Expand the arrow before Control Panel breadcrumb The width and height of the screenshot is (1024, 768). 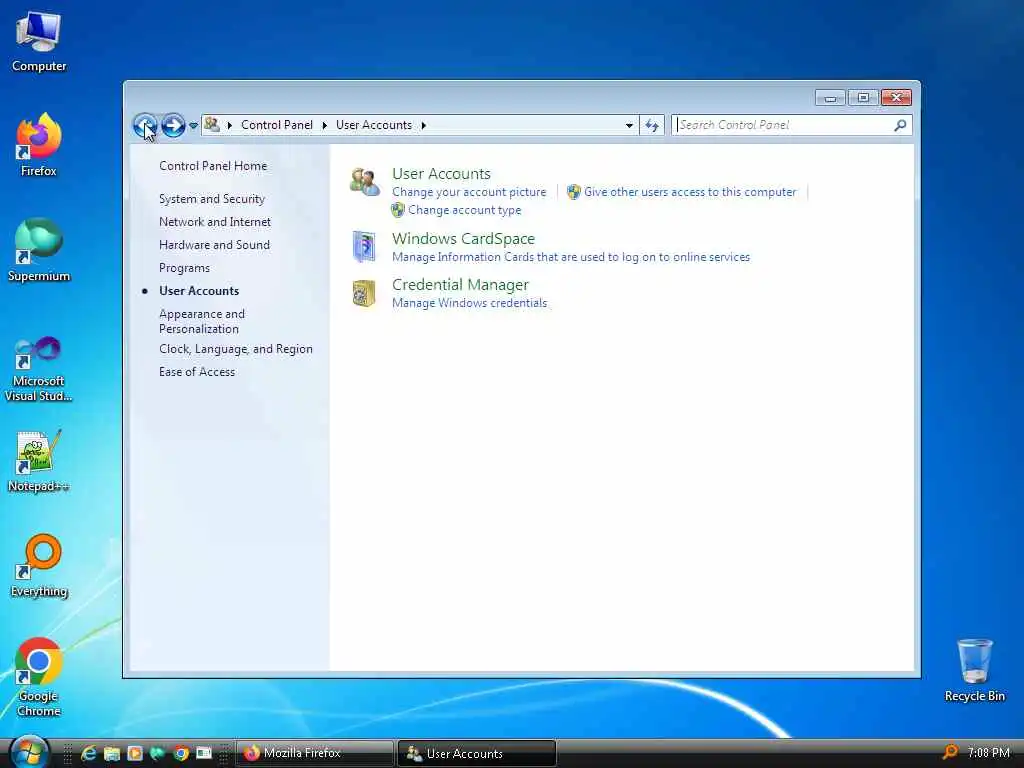[x=229, y=125]
